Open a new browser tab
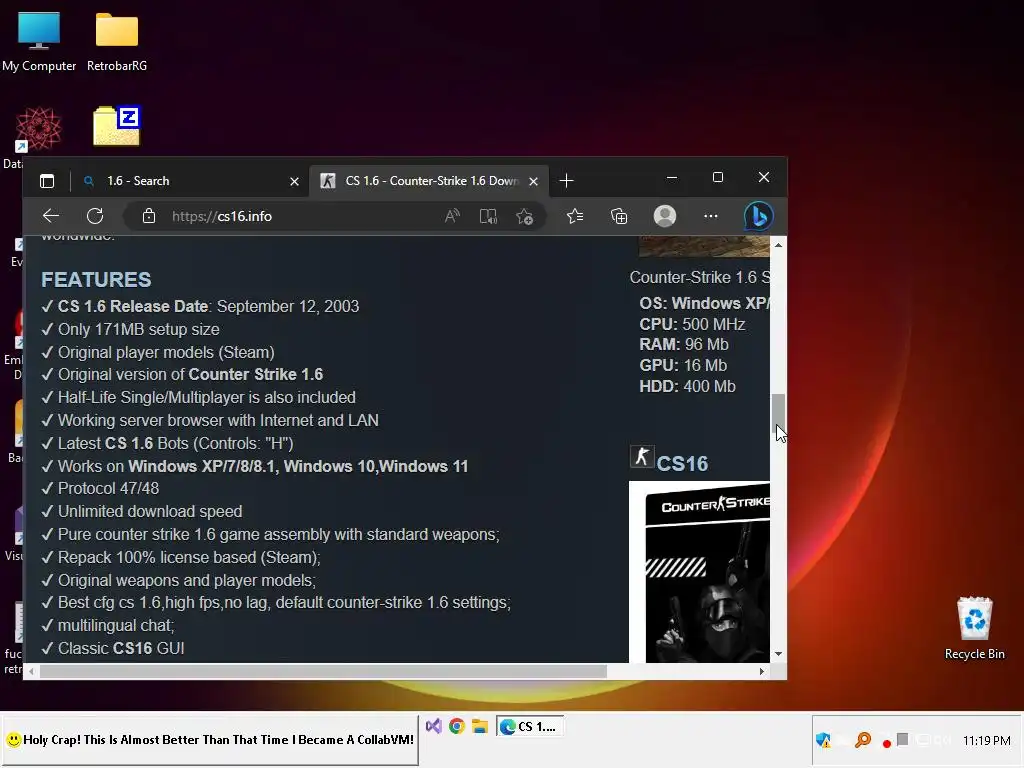The width and height of the screenshot is (1024, 768). click(567, 181)
